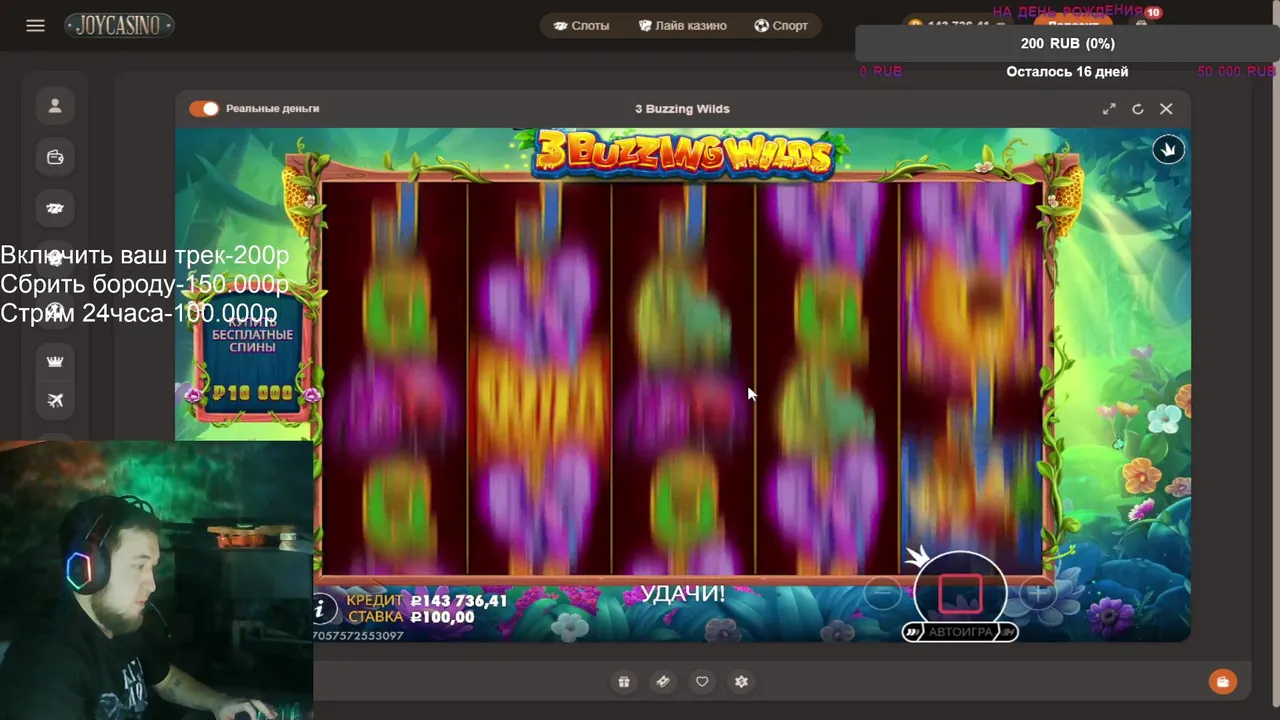Open the wallet icon in the sidebar
1280x720 pixels.
(55, 157)
